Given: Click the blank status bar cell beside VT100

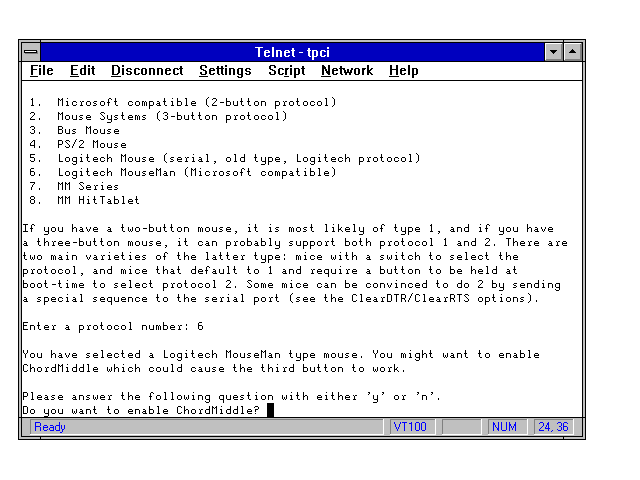Looking at the screenshot, I should [x=461, y=427].
